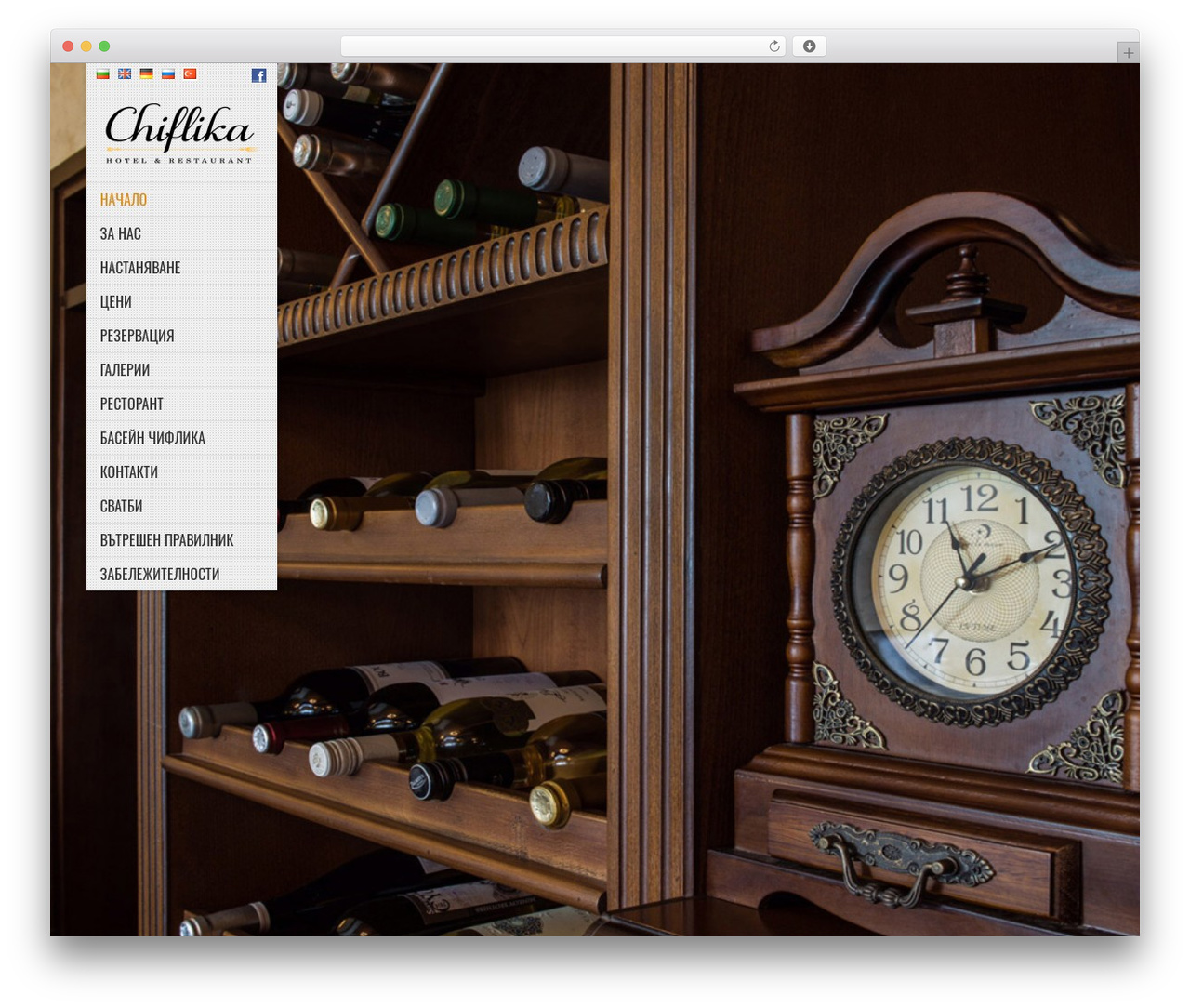Select БАСЕЙН ЧИФЛИКА in the menu

click(181, 438)
